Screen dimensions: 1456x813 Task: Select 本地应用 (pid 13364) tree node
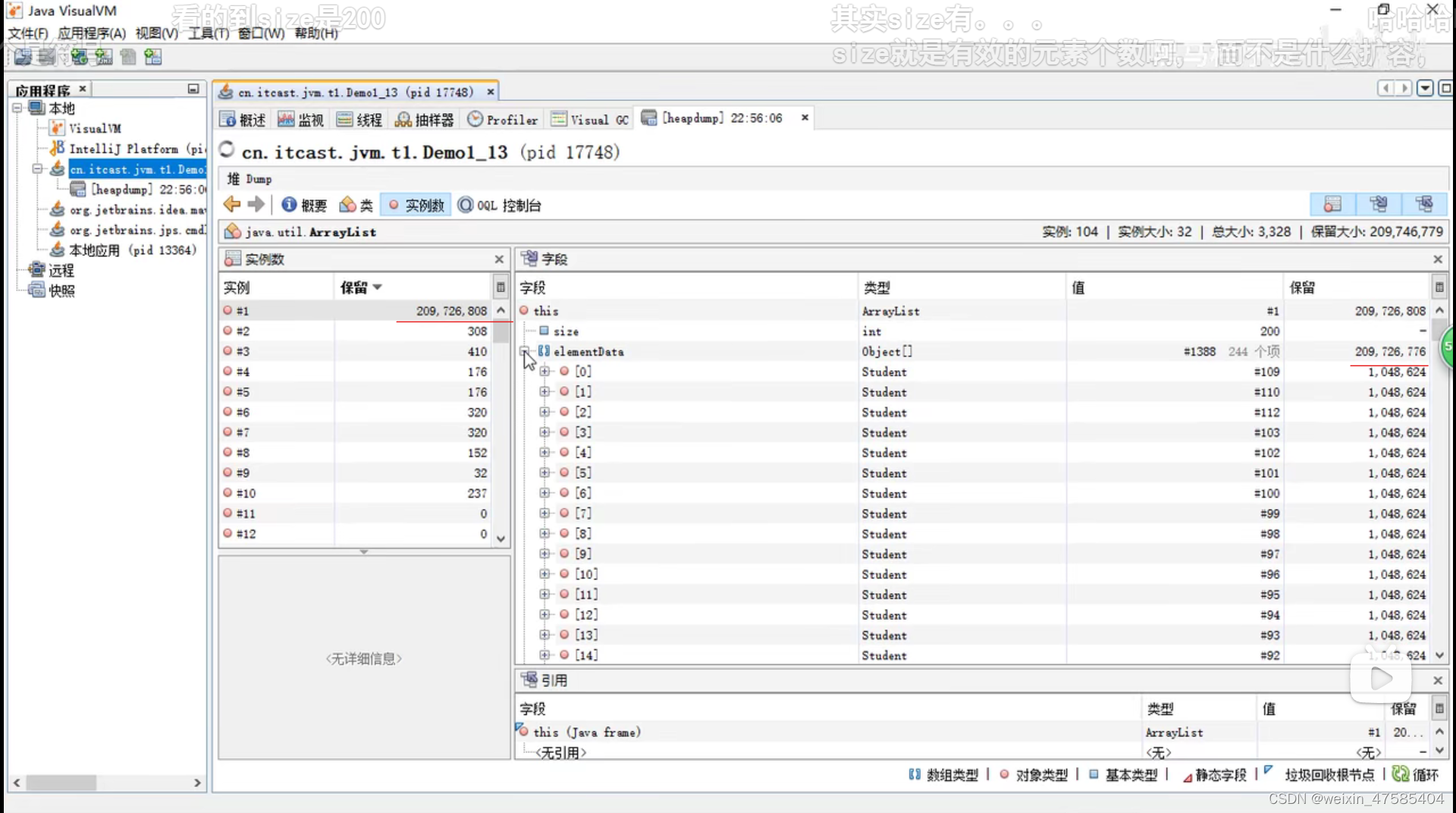coord(124,250)
